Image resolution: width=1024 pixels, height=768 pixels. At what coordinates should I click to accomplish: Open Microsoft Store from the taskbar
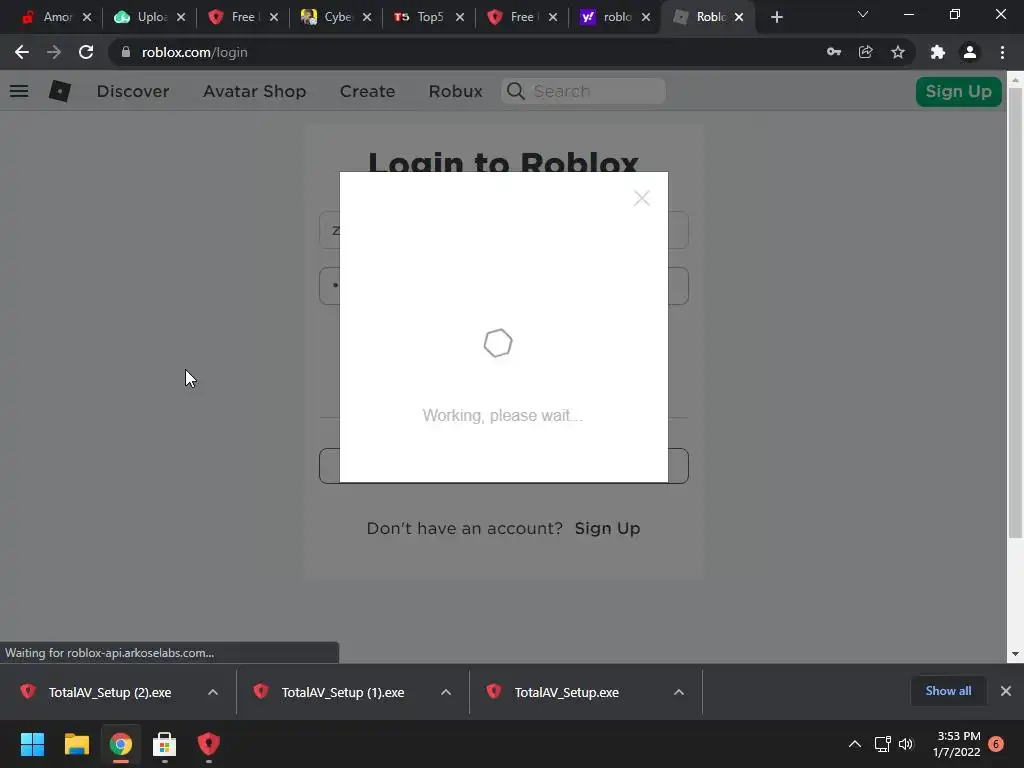pos(165,744)
